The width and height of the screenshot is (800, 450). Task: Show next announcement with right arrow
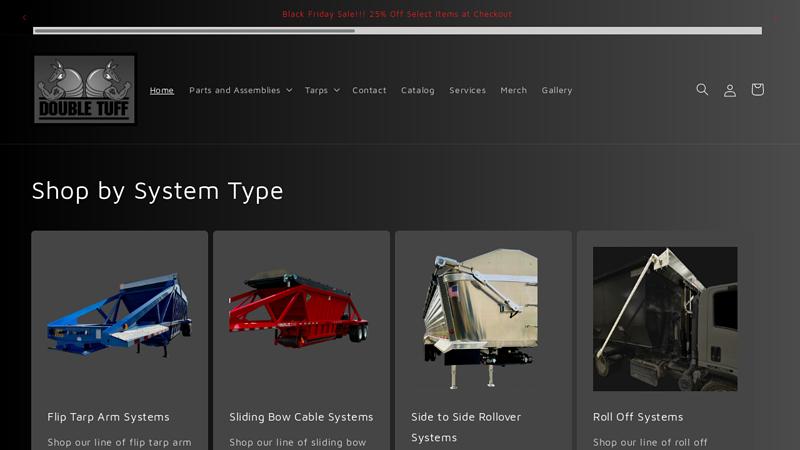tap(775, 17)
